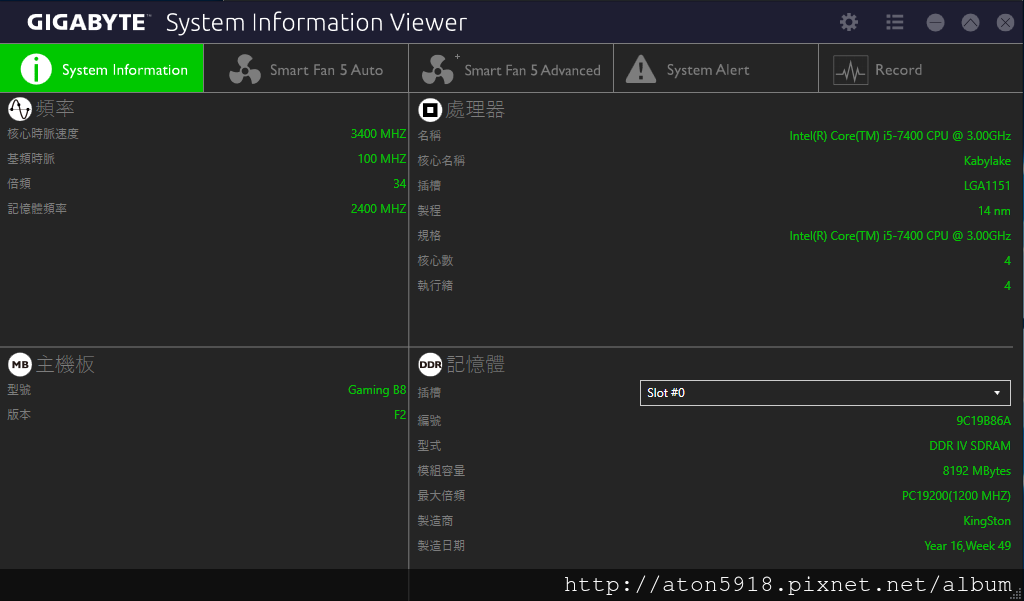Screen dimensions: 1024x601
Task: Click the 製造日期 label
Action: click(x=441, y=545)
